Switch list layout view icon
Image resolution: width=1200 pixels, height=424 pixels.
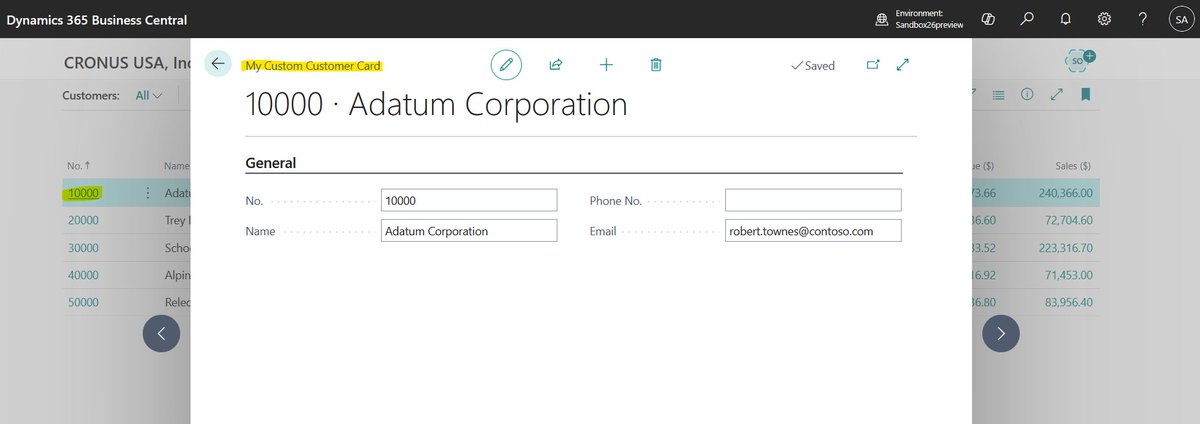click(998, 95)
